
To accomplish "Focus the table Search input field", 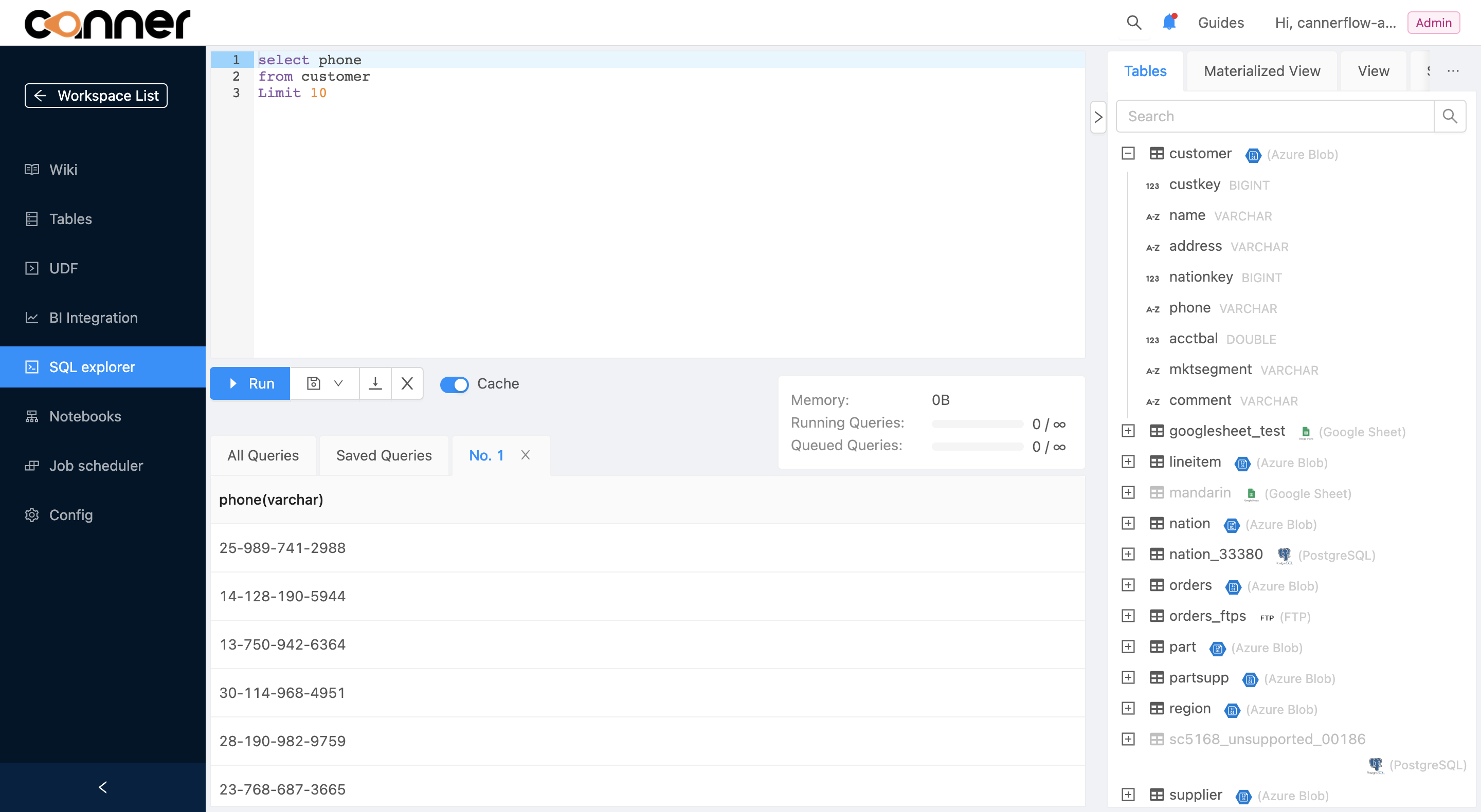I will (1275, 116).
